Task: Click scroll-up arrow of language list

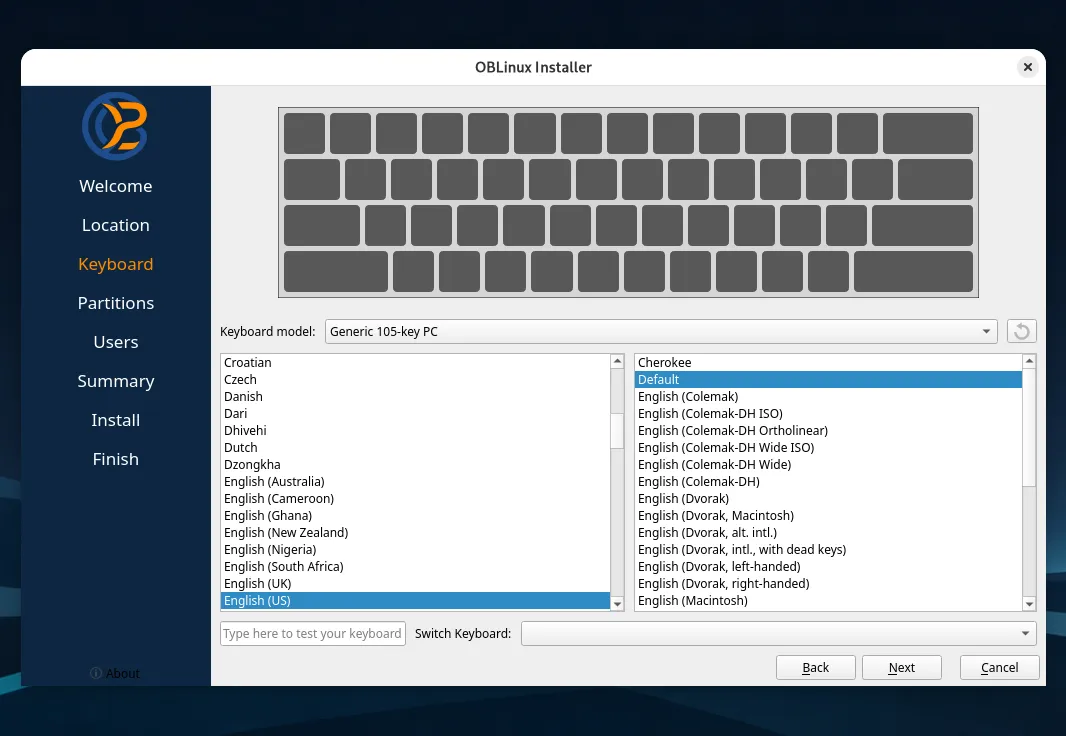Action: (617, 362)
